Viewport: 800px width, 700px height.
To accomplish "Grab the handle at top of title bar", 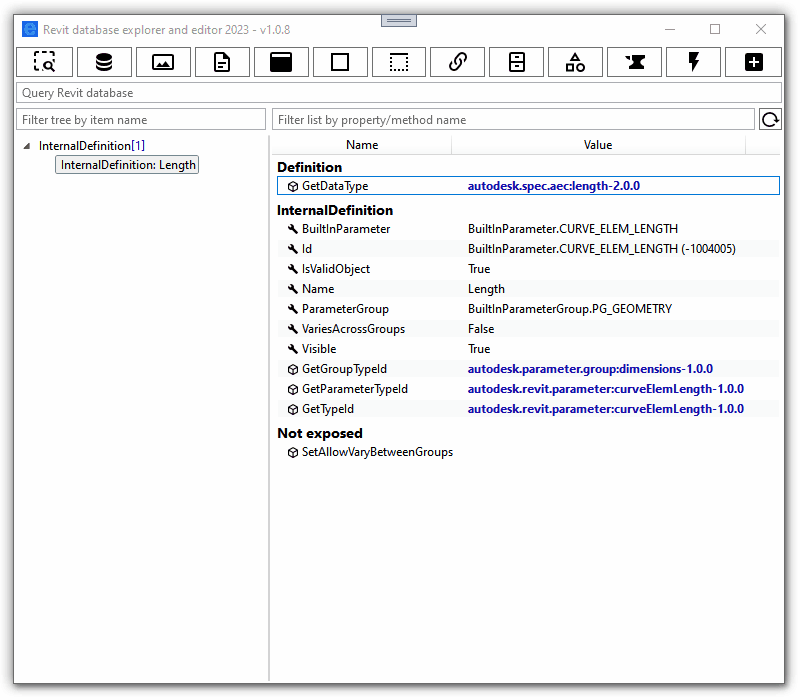I will [x=399, y=21].
